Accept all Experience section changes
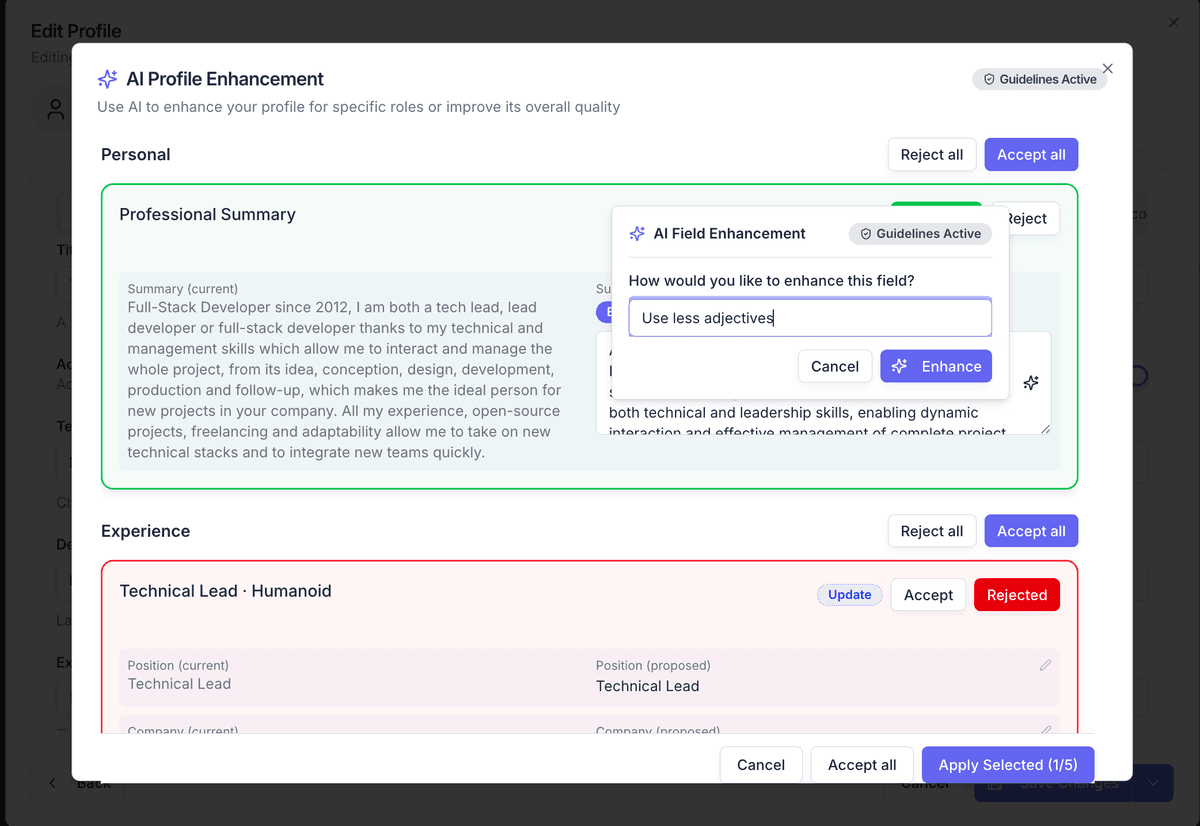Viewport: 1200px width, 826px height. click(1030, 531)
